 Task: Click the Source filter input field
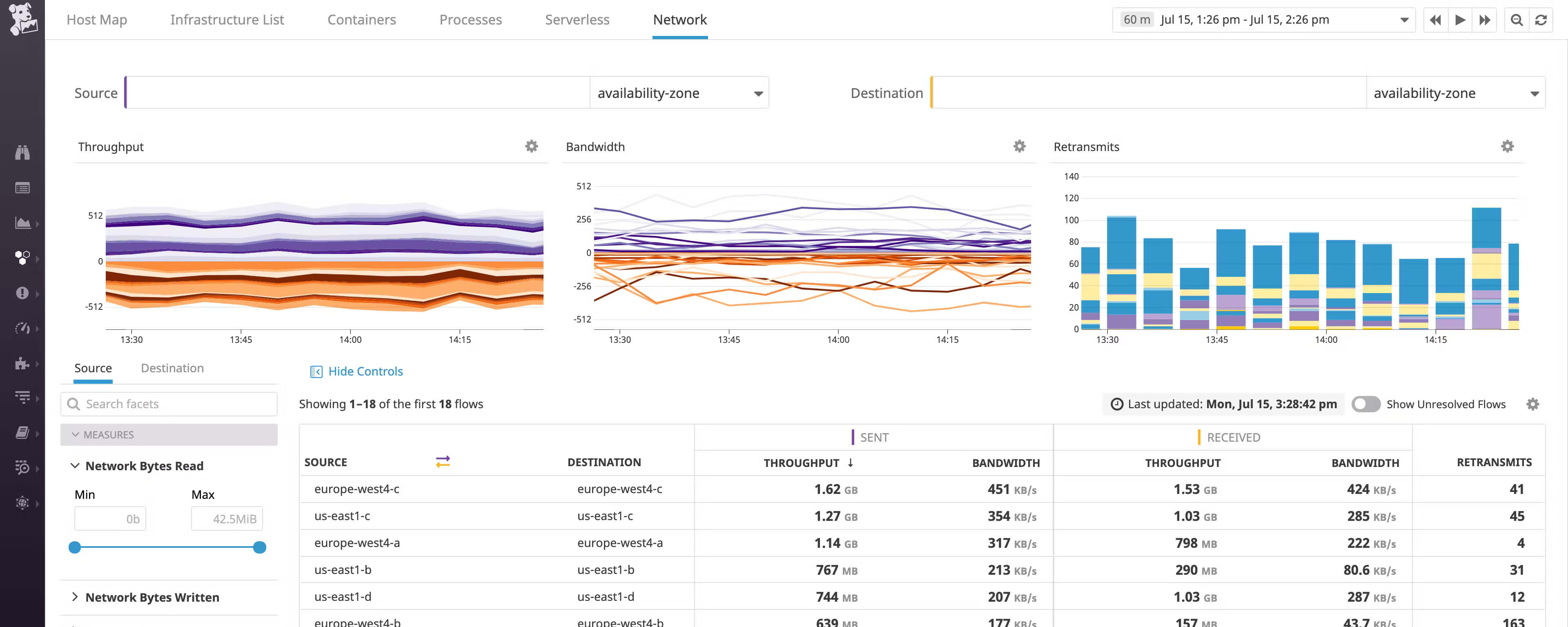click(x=358, y=93)
